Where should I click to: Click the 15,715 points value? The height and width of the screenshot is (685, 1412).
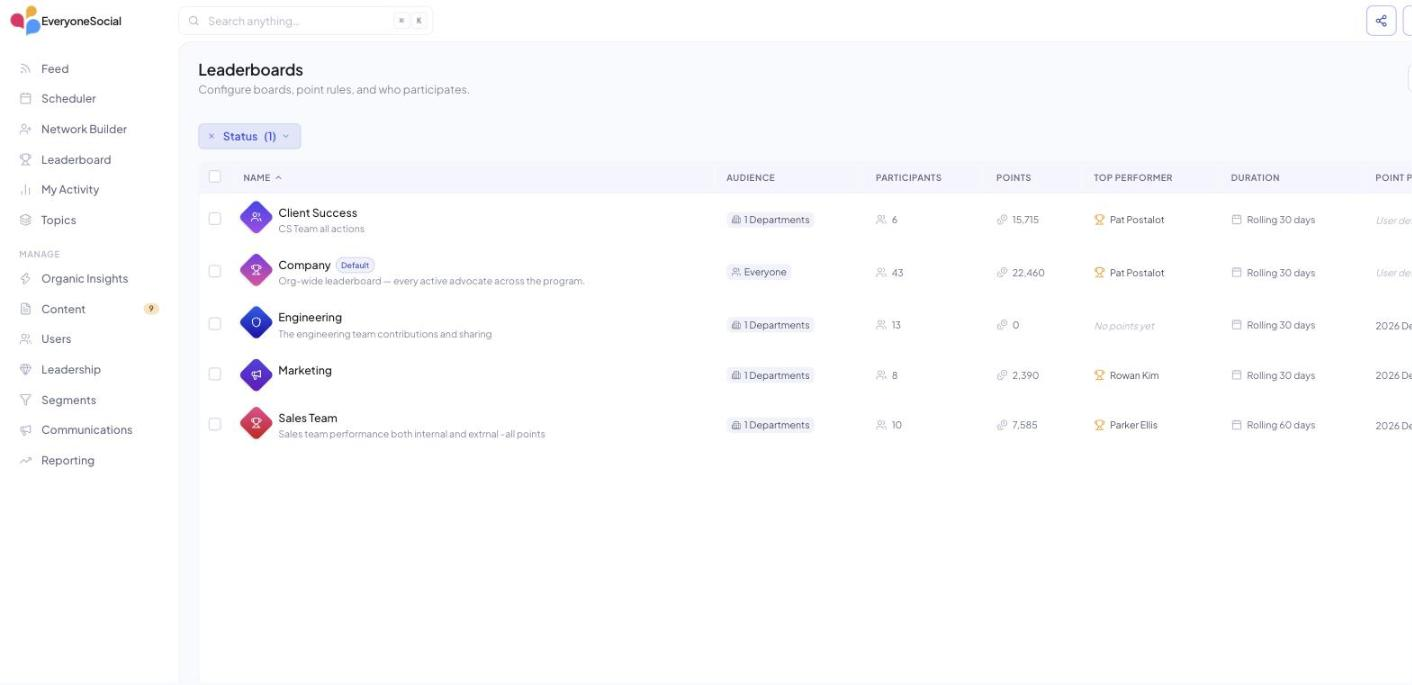tap(1025, 220)
